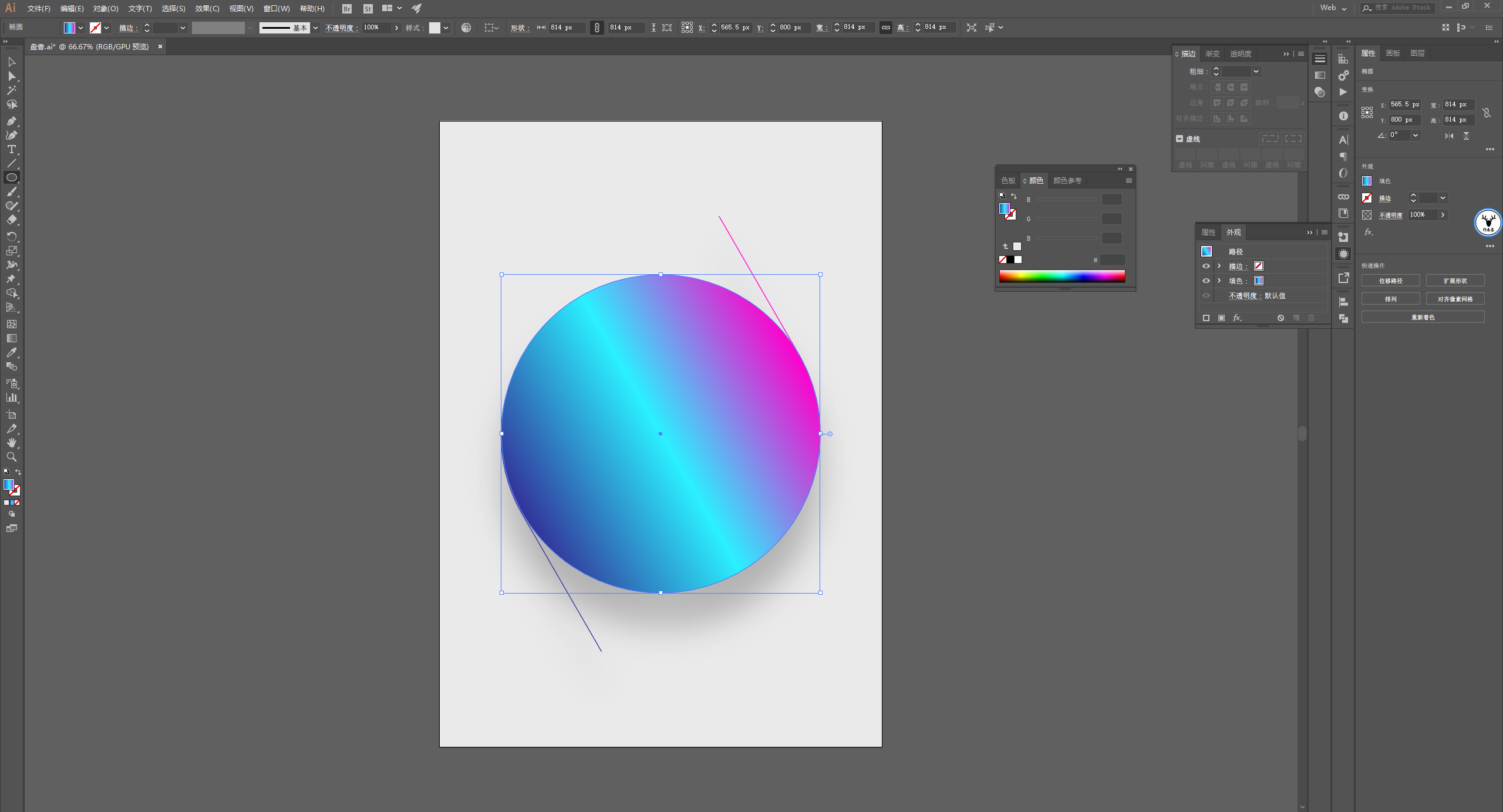Pick a color from the spectrum bar
This screenshot has height=812, width=1503.
[1061, 276]
